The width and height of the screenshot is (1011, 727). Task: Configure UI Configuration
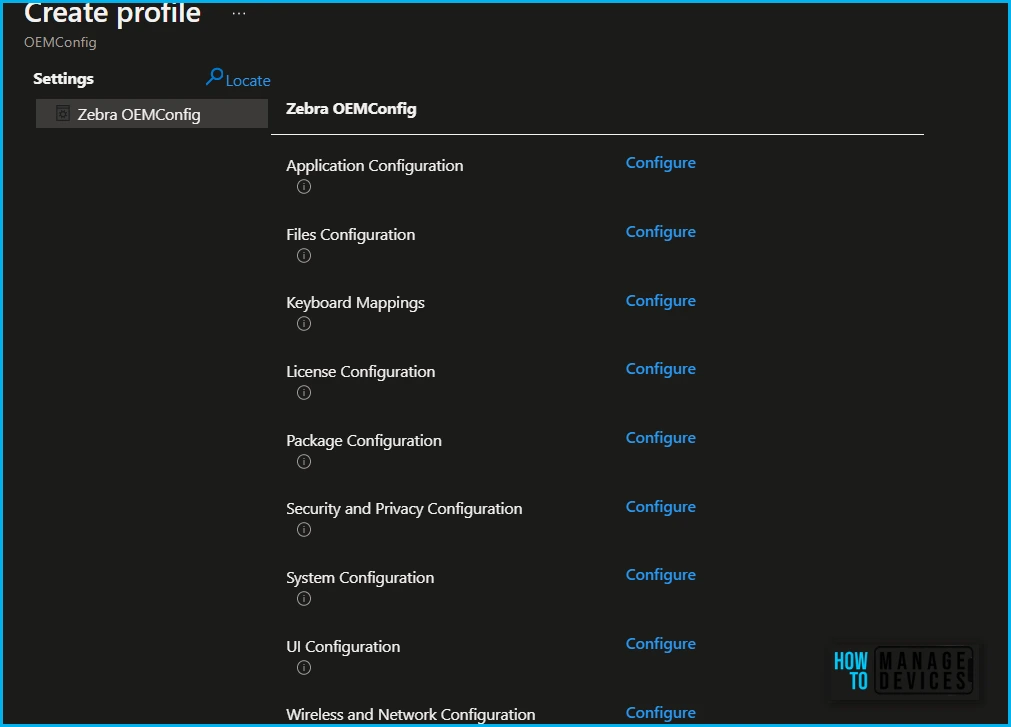point(660,644)
